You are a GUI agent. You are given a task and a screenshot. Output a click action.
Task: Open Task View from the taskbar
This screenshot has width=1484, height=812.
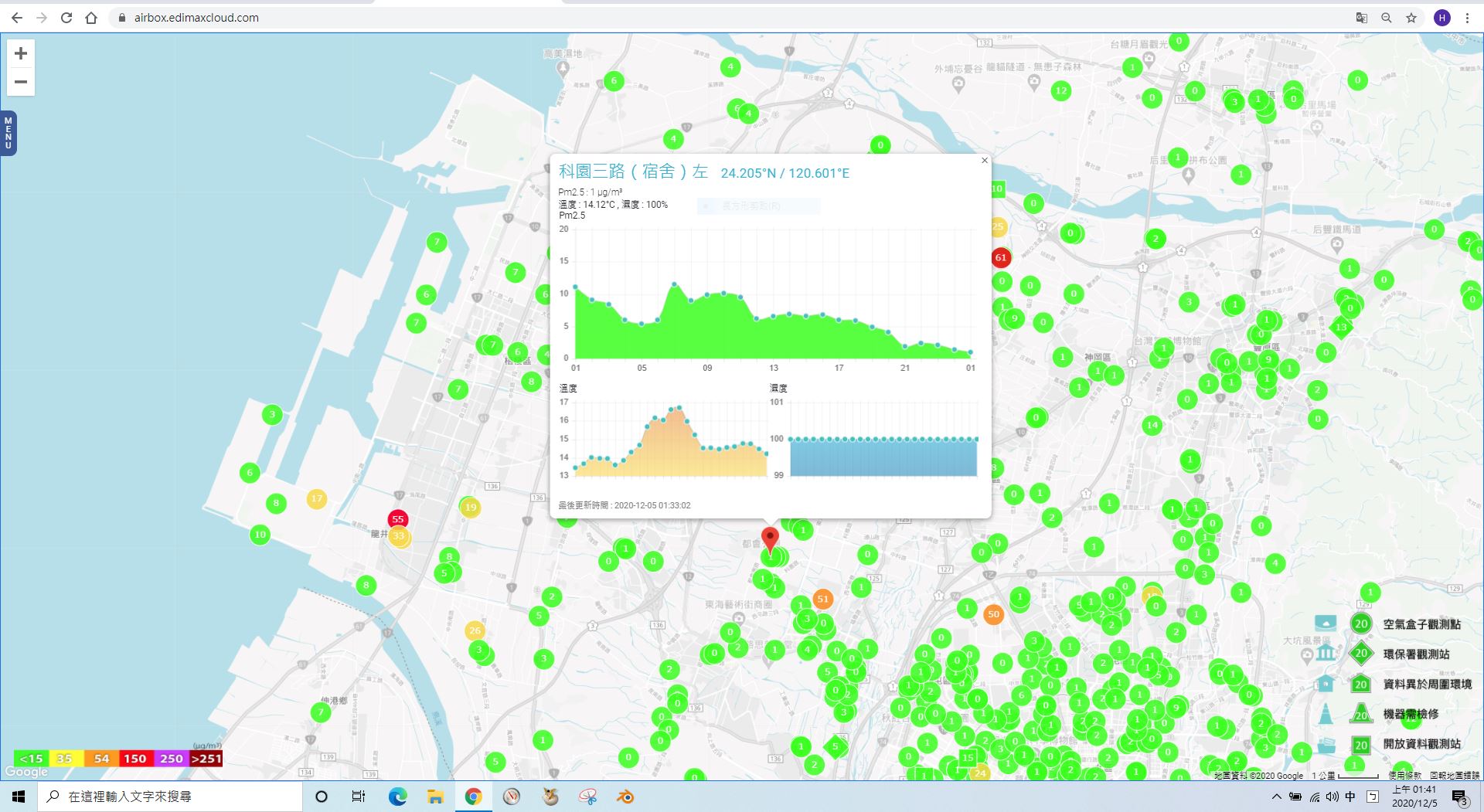tap(359, 797)
